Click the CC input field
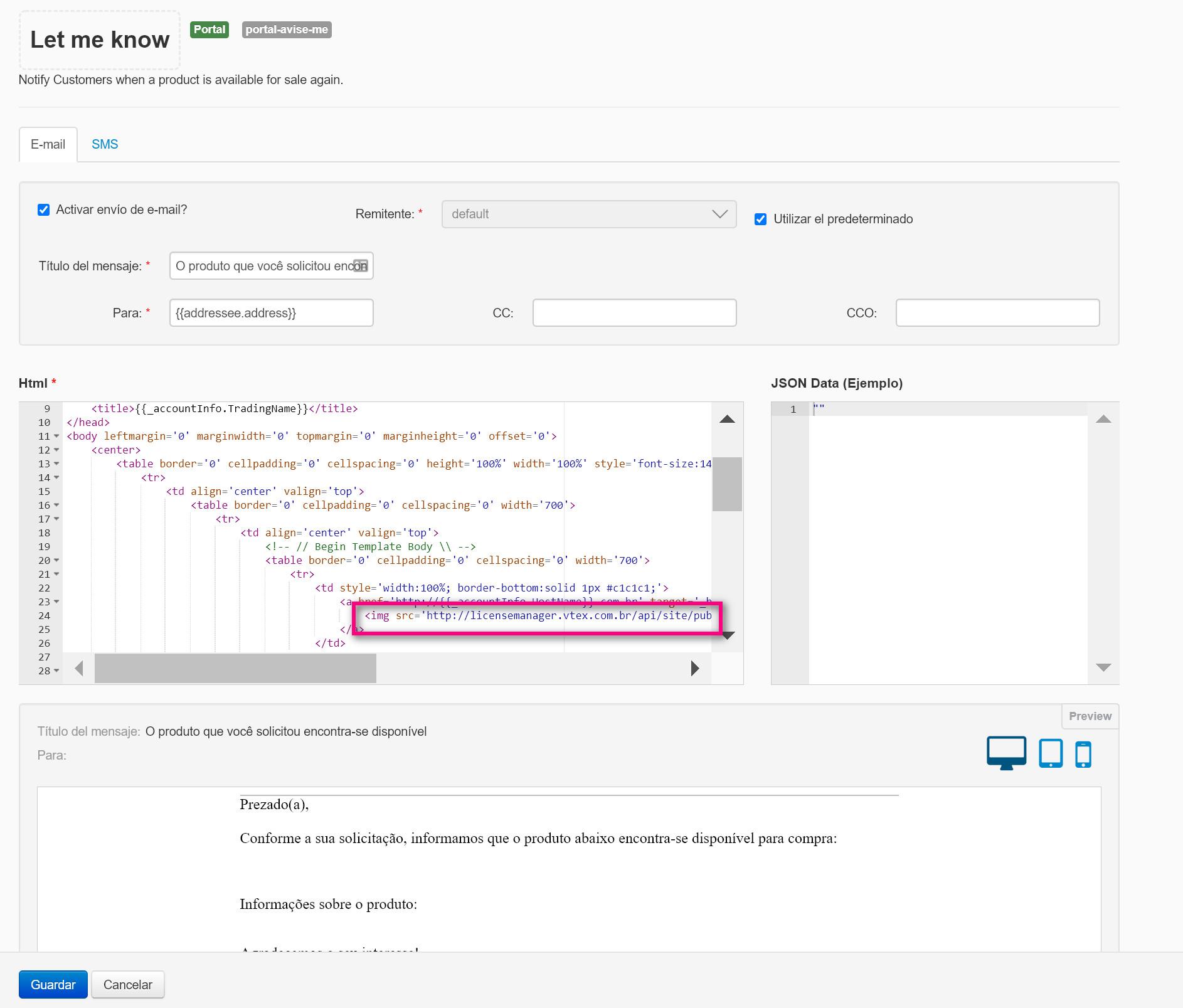The width and height of the screenshot is (1183, 1008). tap(634, 313)
